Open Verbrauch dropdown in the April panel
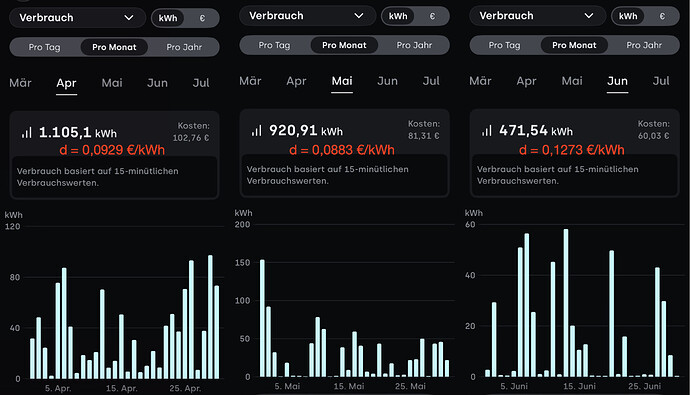This screenshot has width=690, height=395. pos(77,18)
